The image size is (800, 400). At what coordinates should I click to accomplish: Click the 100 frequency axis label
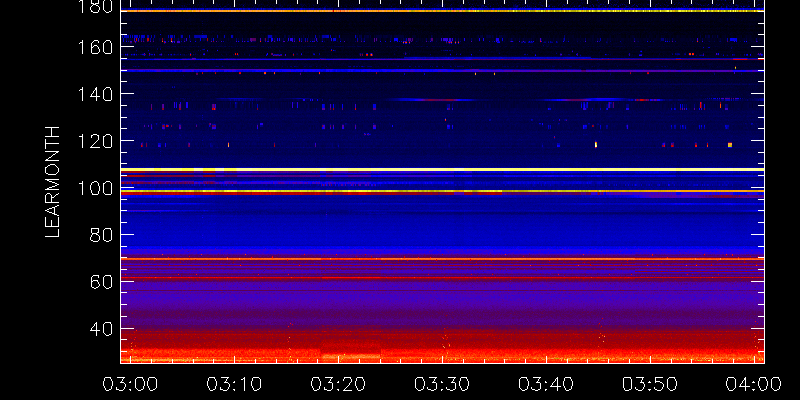[x=96, y=188]
